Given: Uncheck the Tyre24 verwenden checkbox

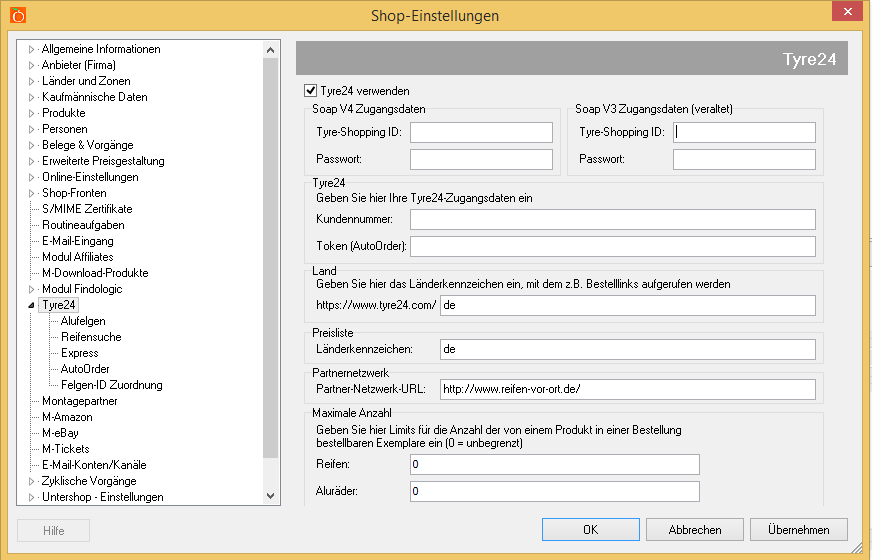Looking at the screenshot, I should coord(310,90).
